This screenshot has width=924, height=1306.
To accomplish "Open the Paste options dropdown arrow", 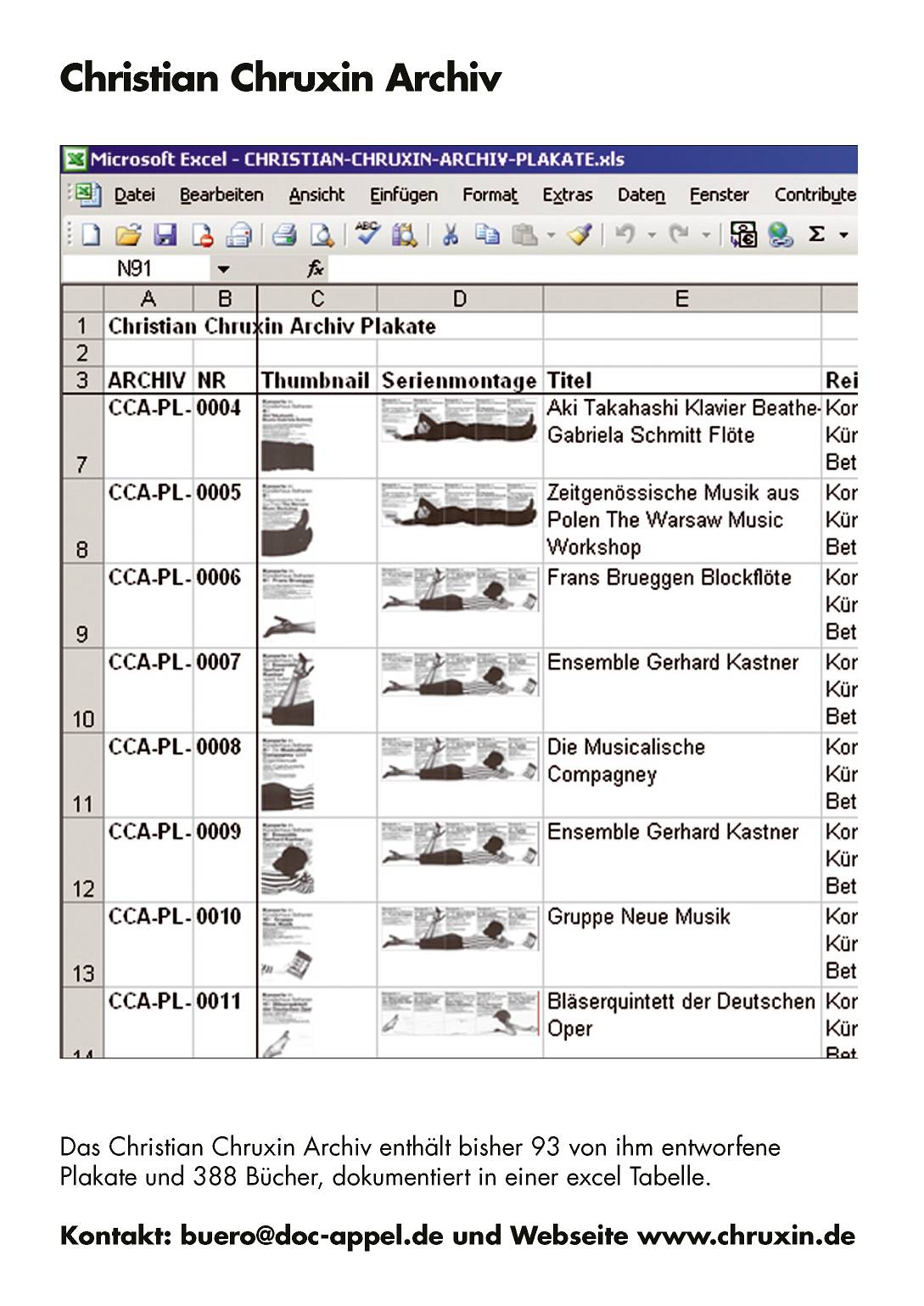I will click(551, 235).
